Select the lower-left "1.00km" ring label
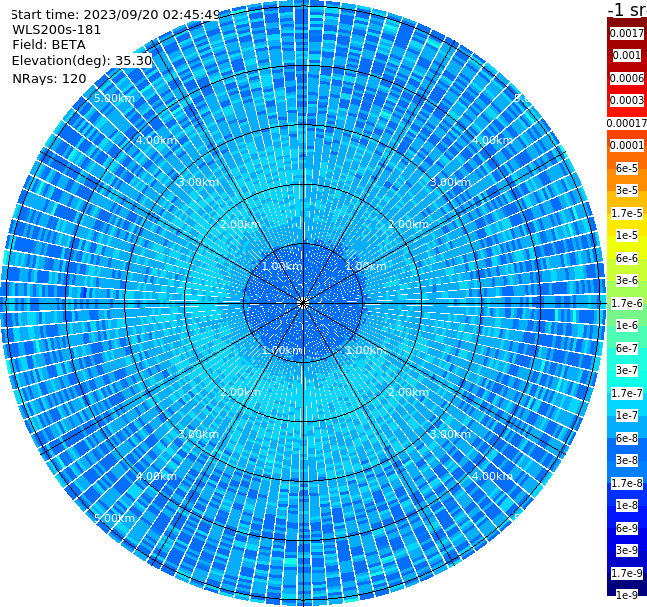This screenshot has height=607, width=647. [x=282, y=350]
